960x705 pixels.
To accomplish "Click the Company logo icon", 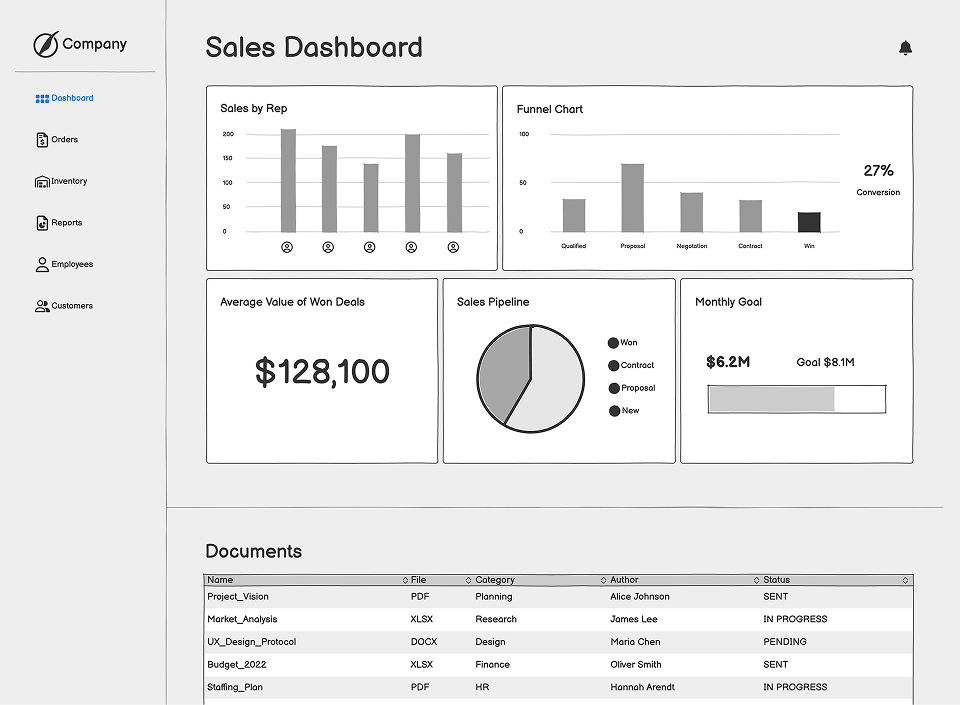I will (46, 42).
